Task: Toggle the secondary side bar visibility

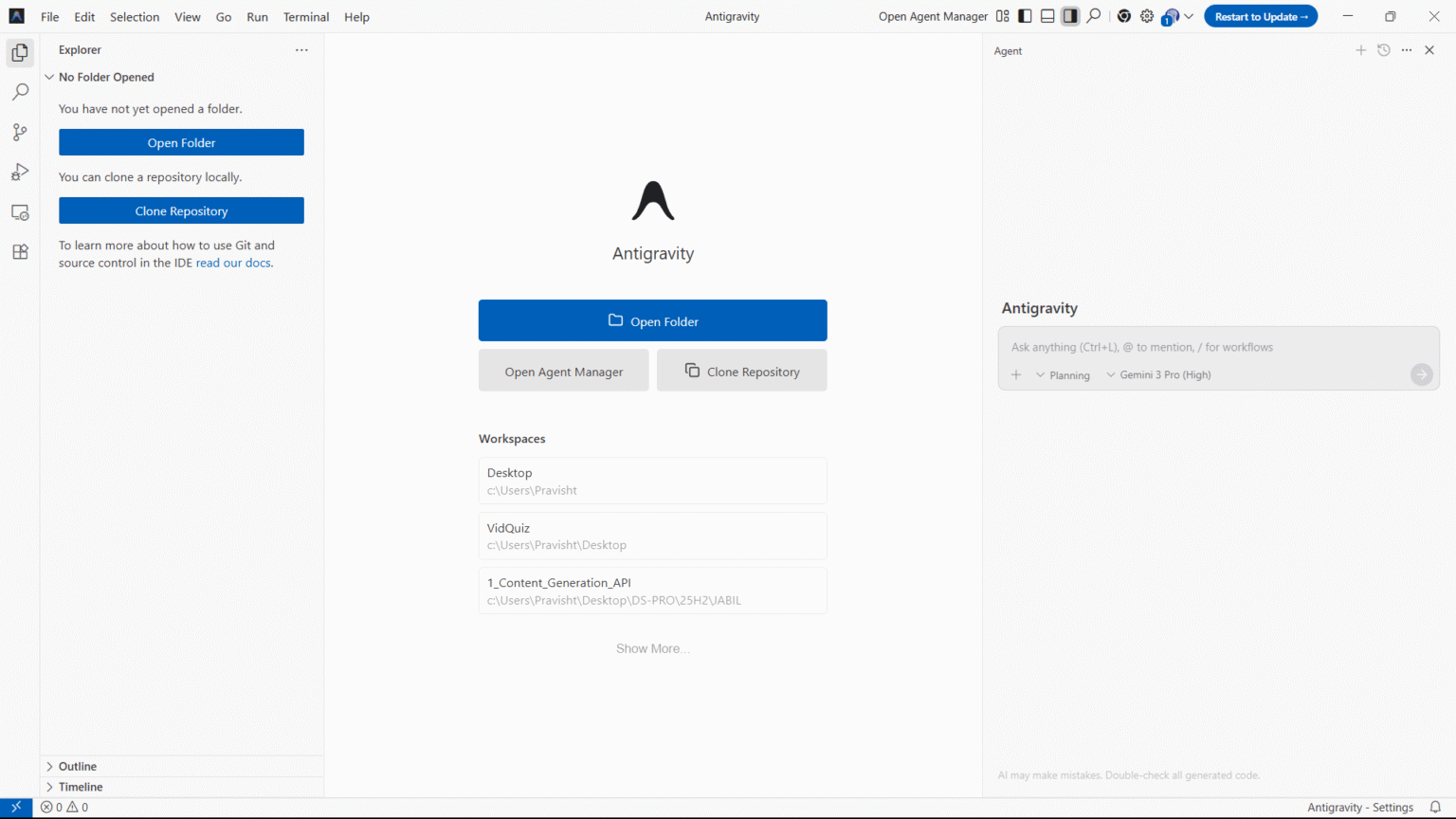Action: pyautogui.click(x=1070, y=16)
